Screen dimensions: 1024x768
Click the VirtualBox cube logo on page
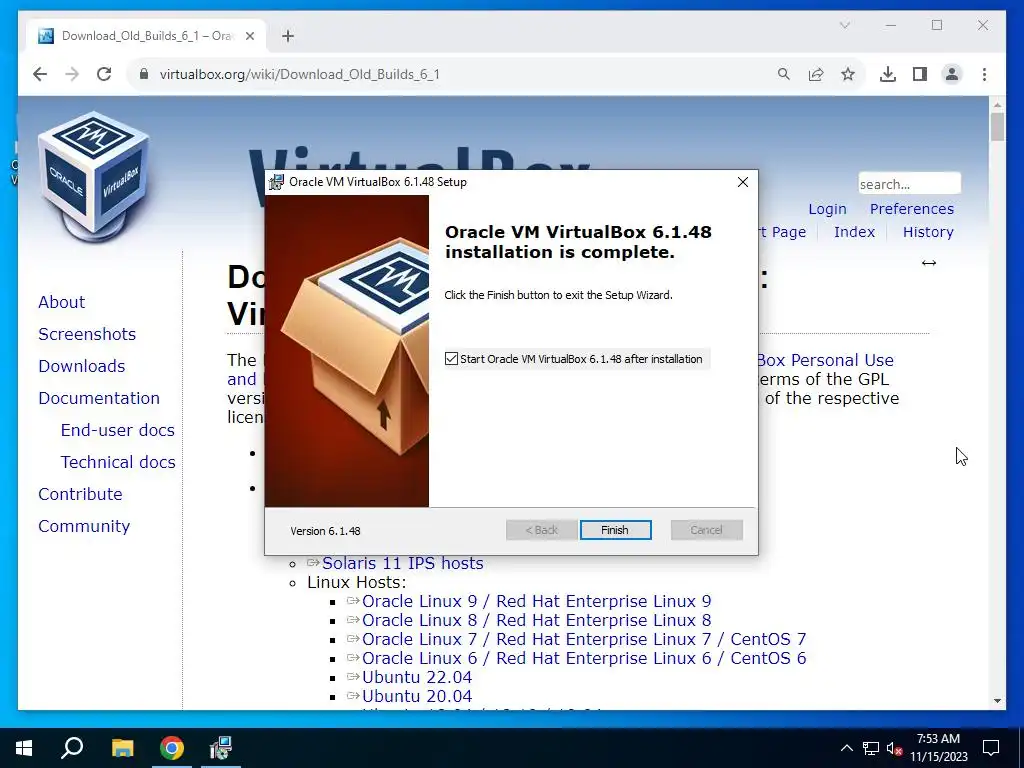tap(93, 176)
